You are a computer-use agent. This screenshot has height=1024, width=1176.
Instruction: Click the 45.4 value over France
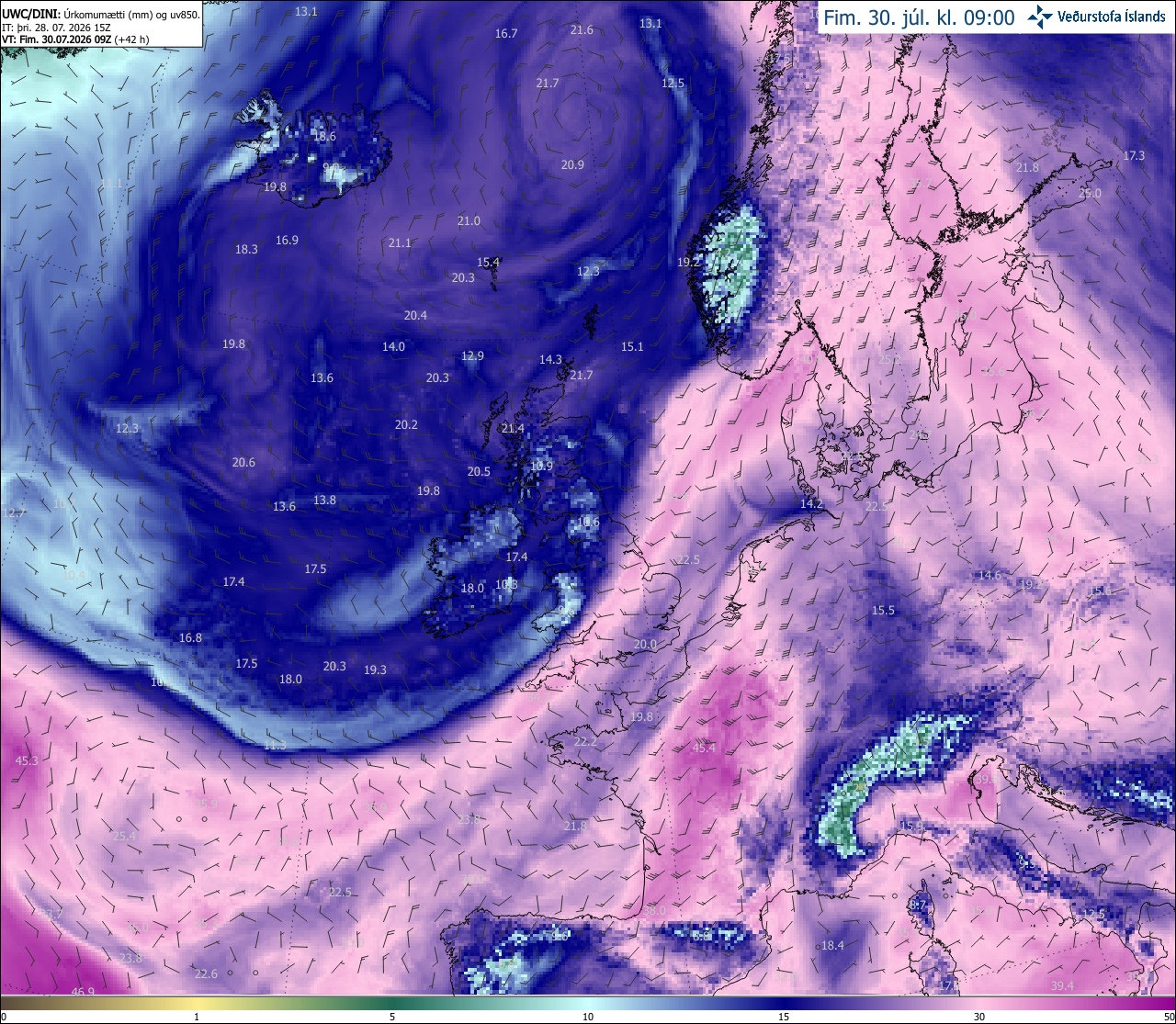[704, 748]
